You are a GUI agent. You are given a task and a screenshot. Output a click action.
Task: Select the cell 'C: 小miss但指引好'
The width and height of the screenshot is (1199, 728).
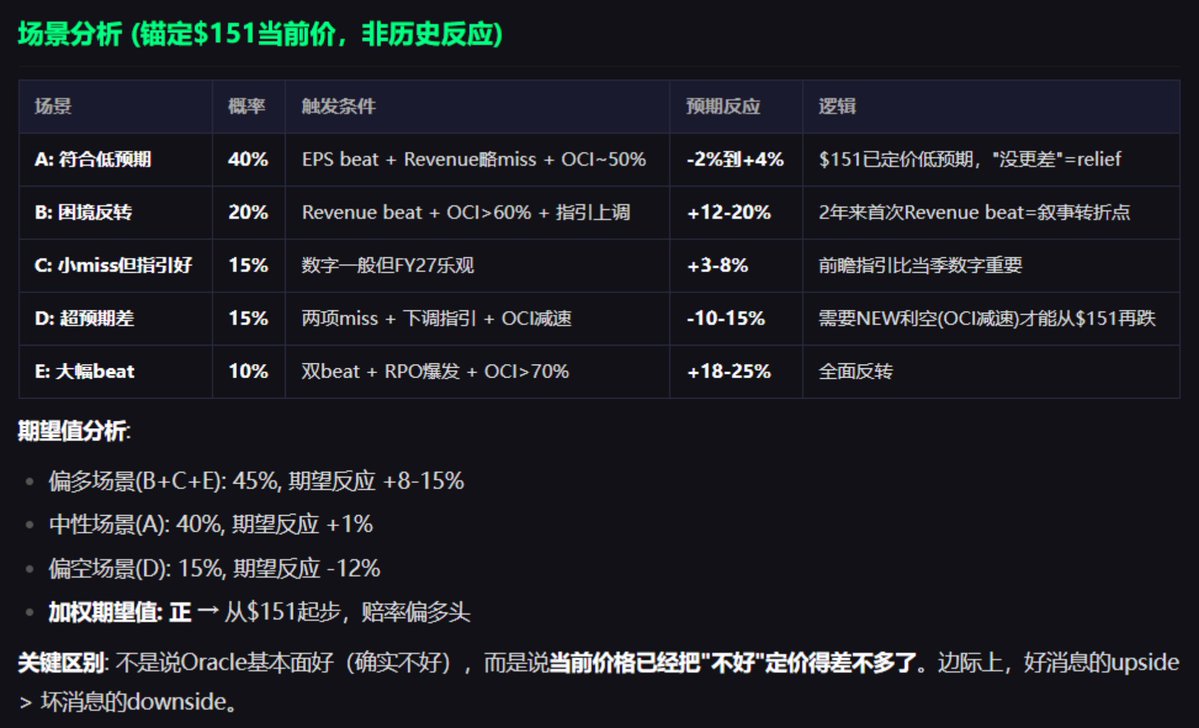[x=113, y=265]
